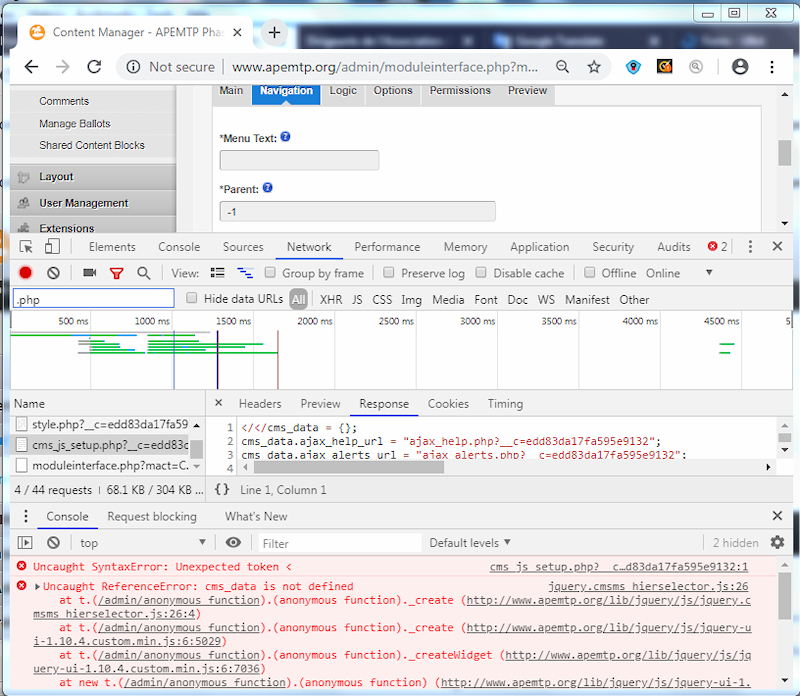Open the Default levels dropdown
Image resolution: width=800 pixels, height=696 pixels.
469,543
